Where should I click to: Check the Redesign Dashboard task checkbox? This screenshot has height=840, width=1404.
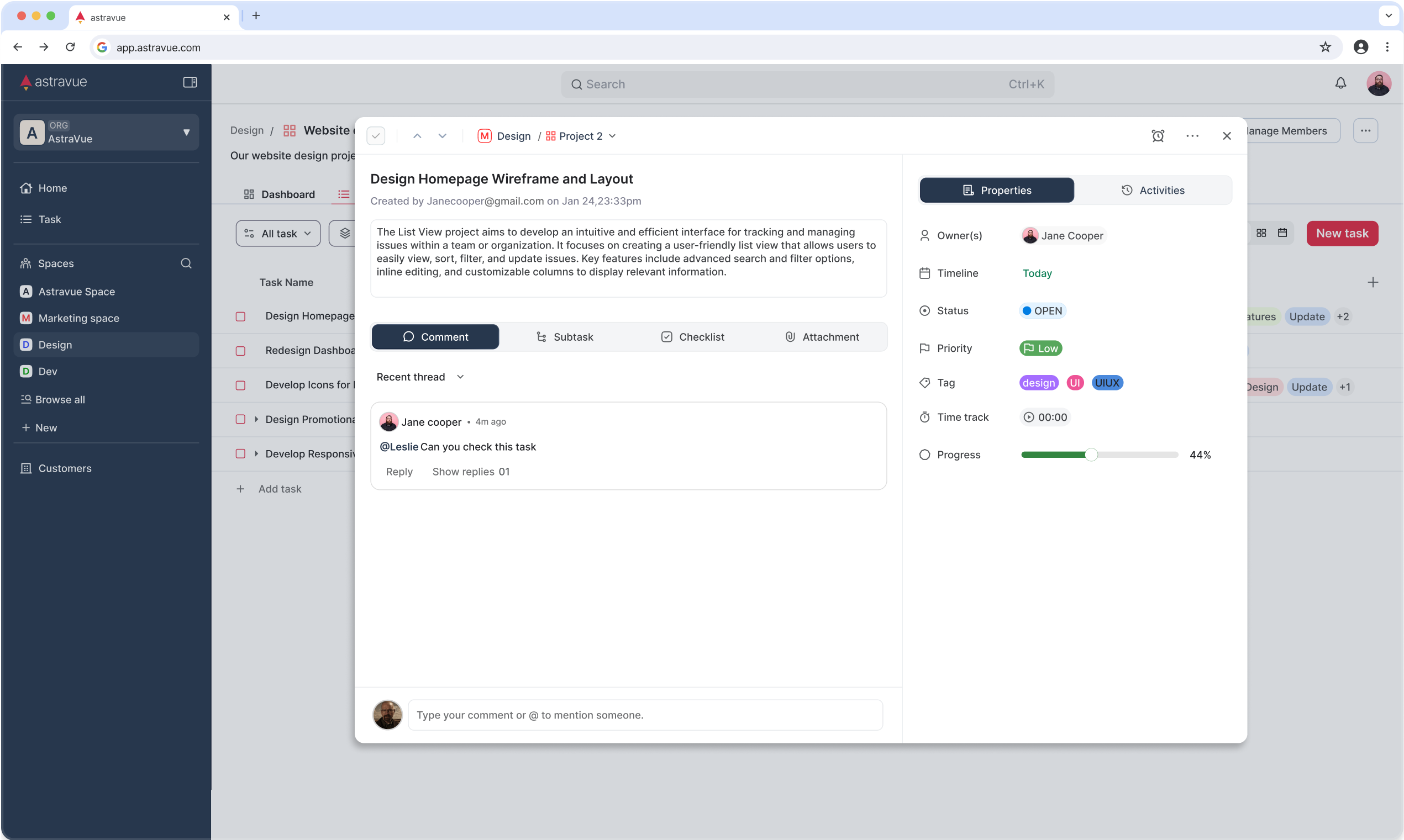point(240,351)
